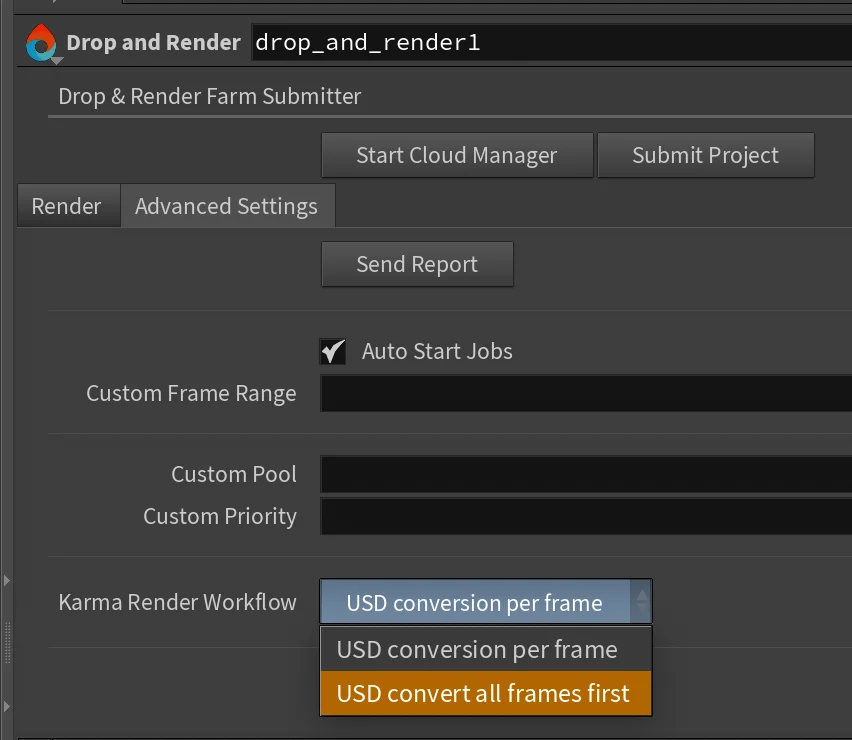Click the Karma Workflow combo stepper arrow
The height and width of the screenshot is (740, 852).
[x=643, y=602]
